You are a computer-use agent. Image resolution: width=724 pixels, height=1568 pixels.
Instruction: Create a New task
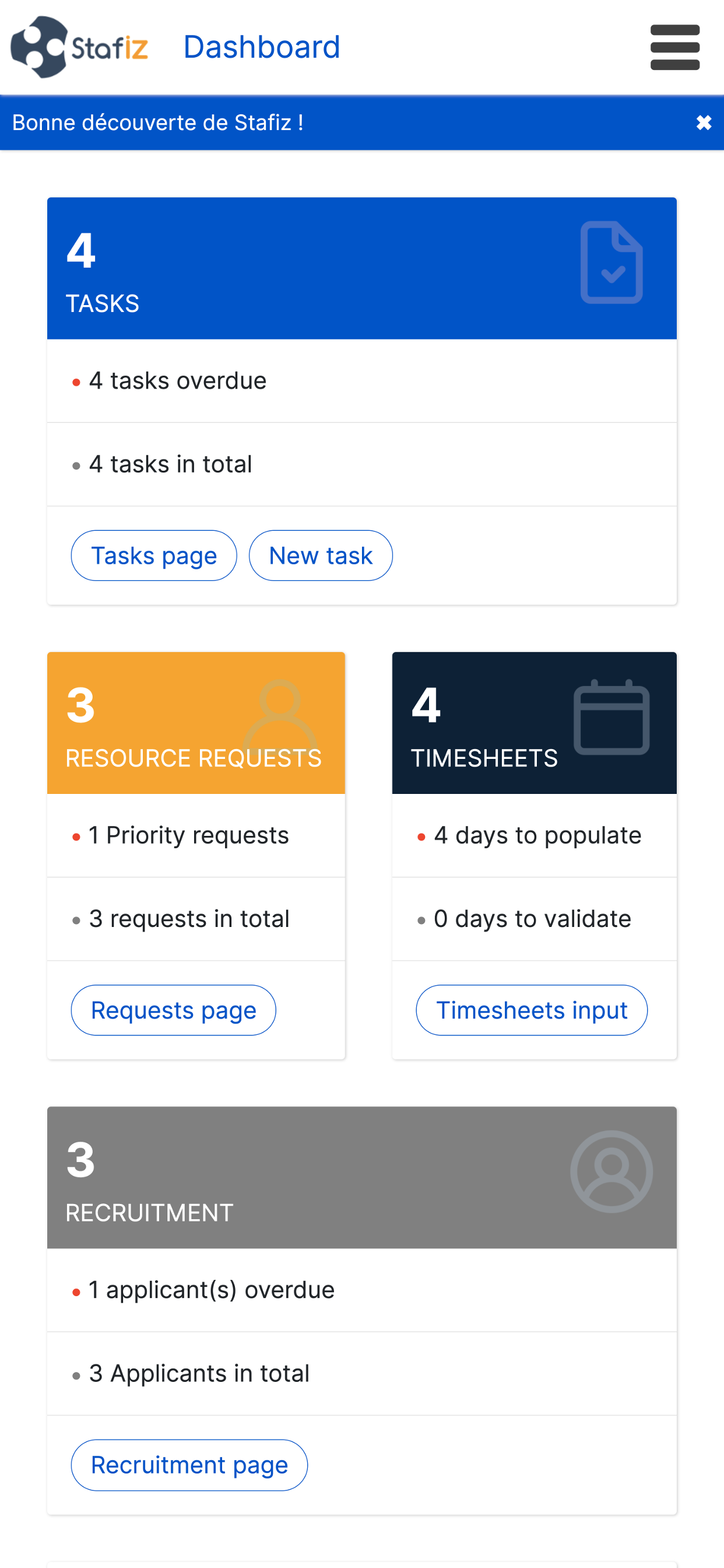[321, 556]
